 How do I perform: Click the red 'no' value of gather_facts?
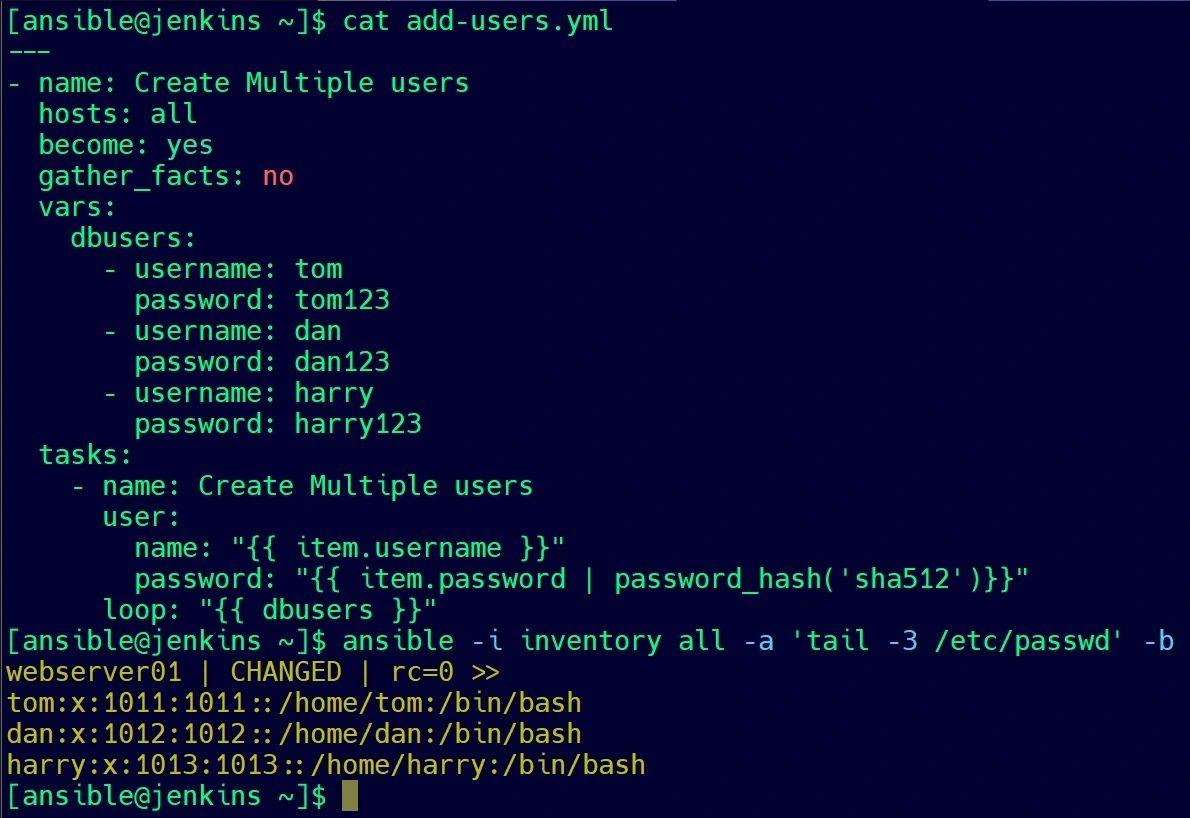tap(278, 176)
